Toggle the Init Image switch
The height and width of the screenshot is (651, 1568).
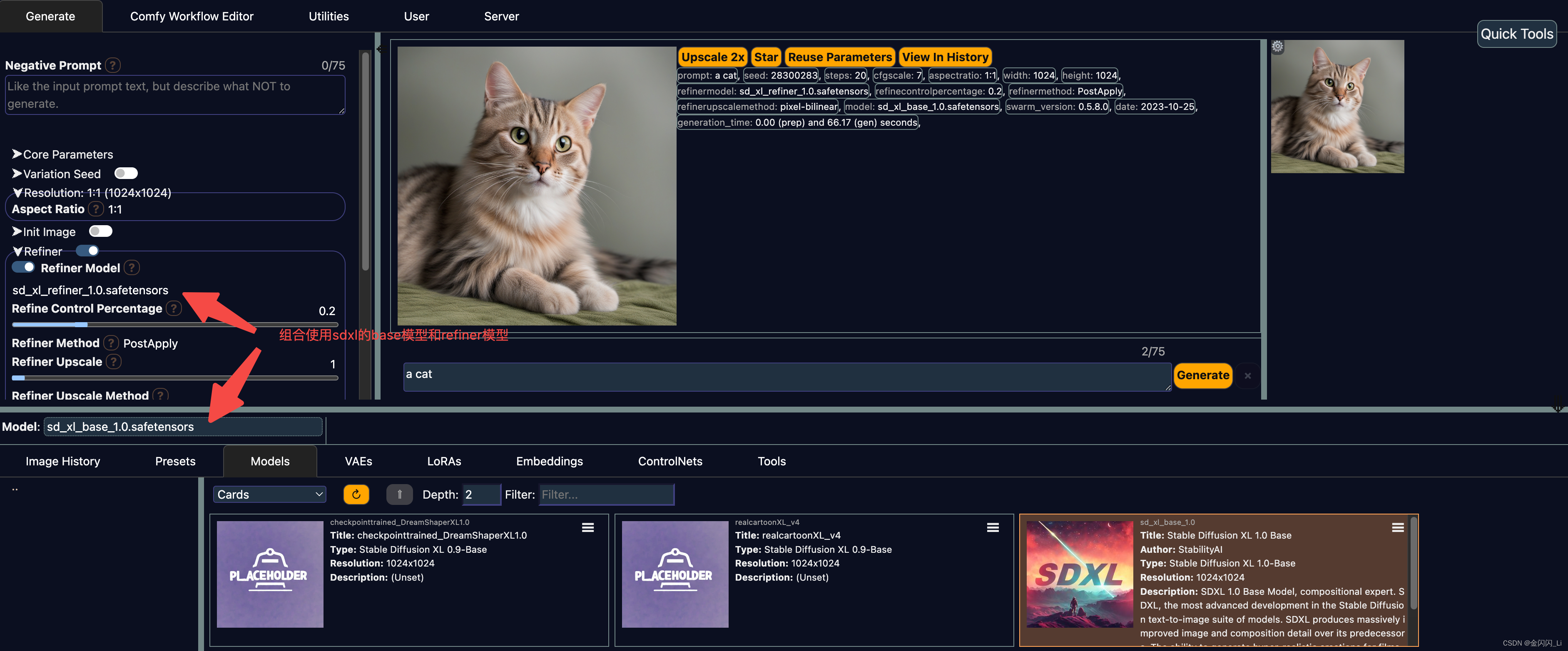click(100, 231)
